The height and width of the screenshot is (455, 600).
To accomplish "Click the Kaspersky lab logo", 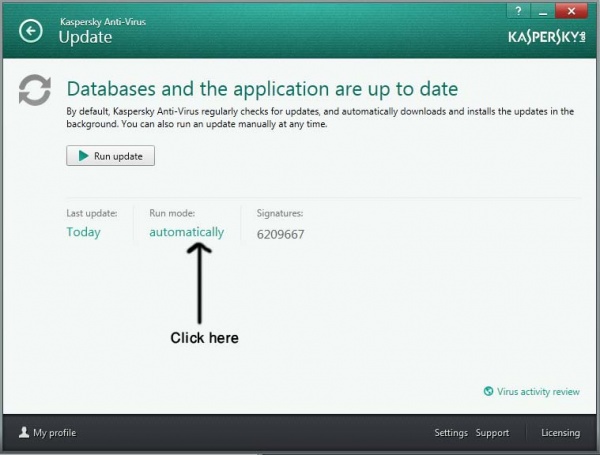I will (546, 37).
